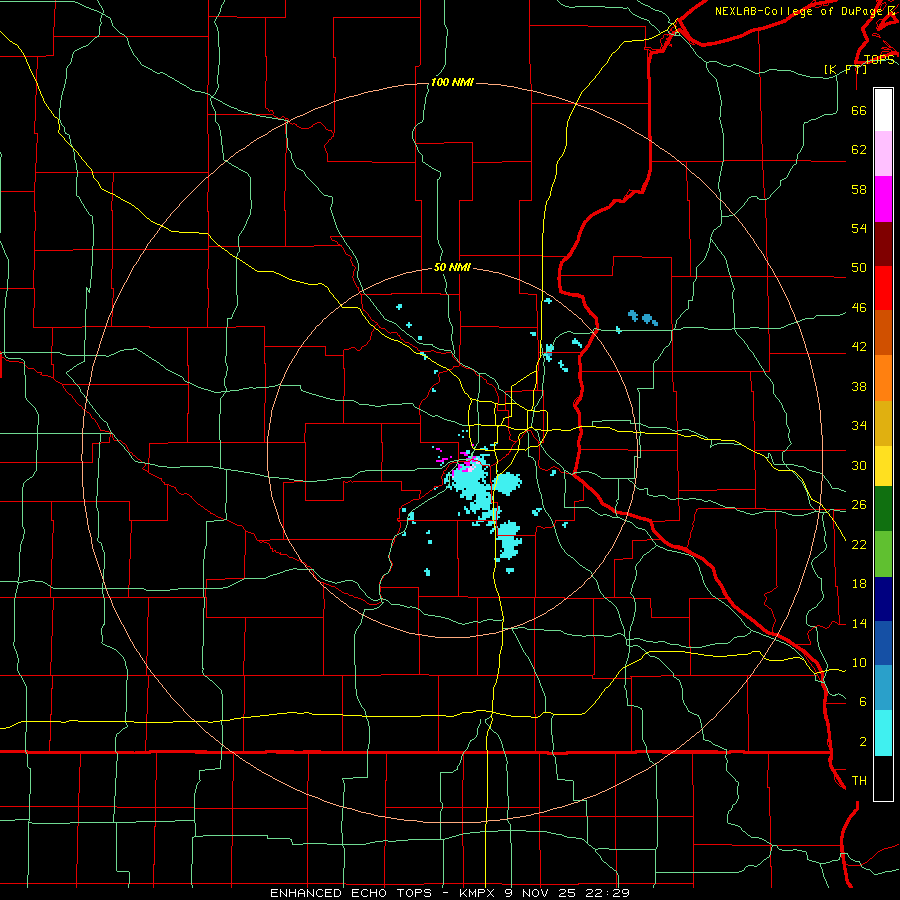Click the magenta 58 kft legend swatch
The width and height of the screenshot is (900, 900).
883,199
